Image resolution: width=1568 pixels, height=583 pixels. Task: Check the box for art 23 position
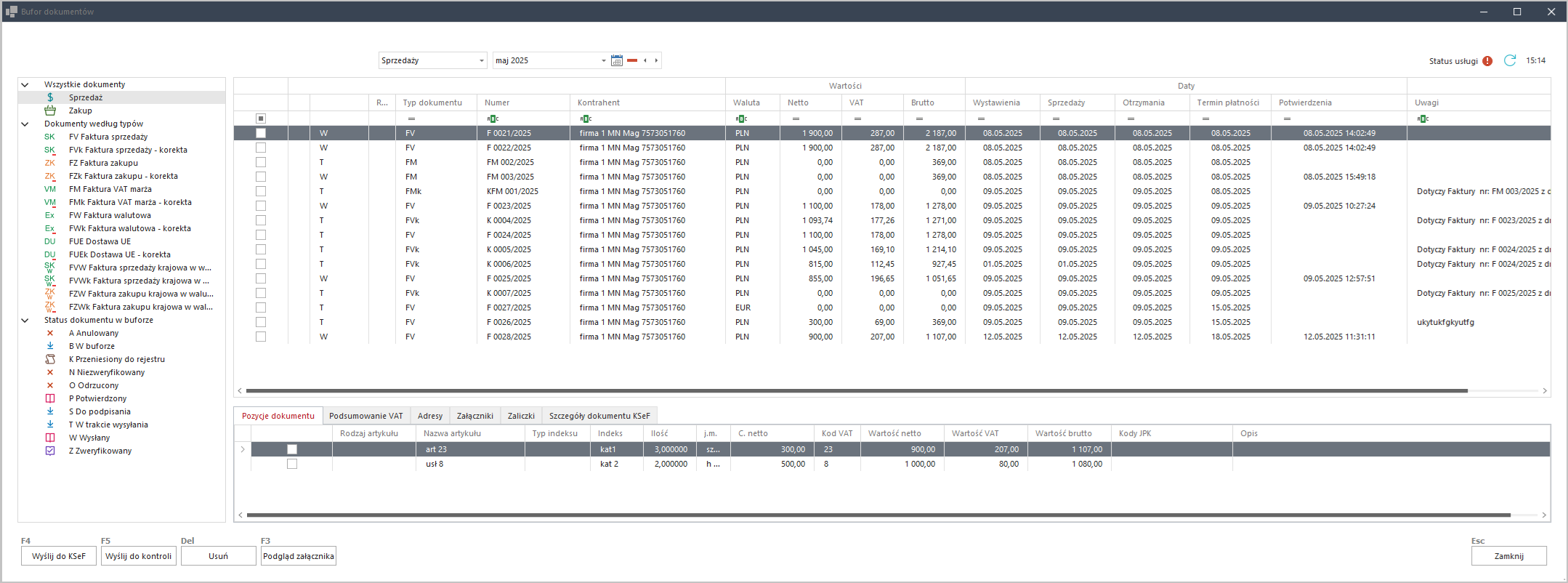[292, 449]
